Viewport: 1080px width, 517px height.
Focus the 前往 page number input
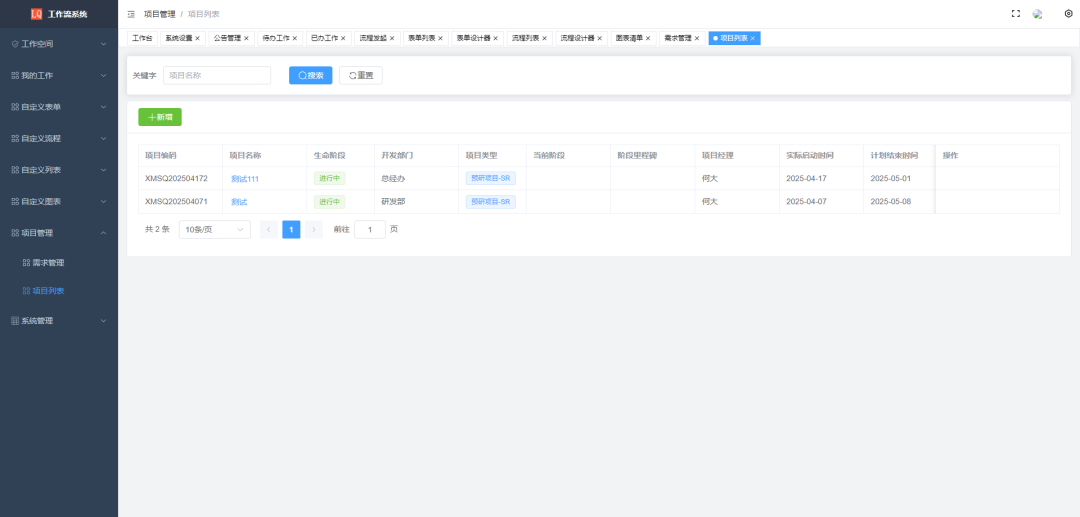370,230
